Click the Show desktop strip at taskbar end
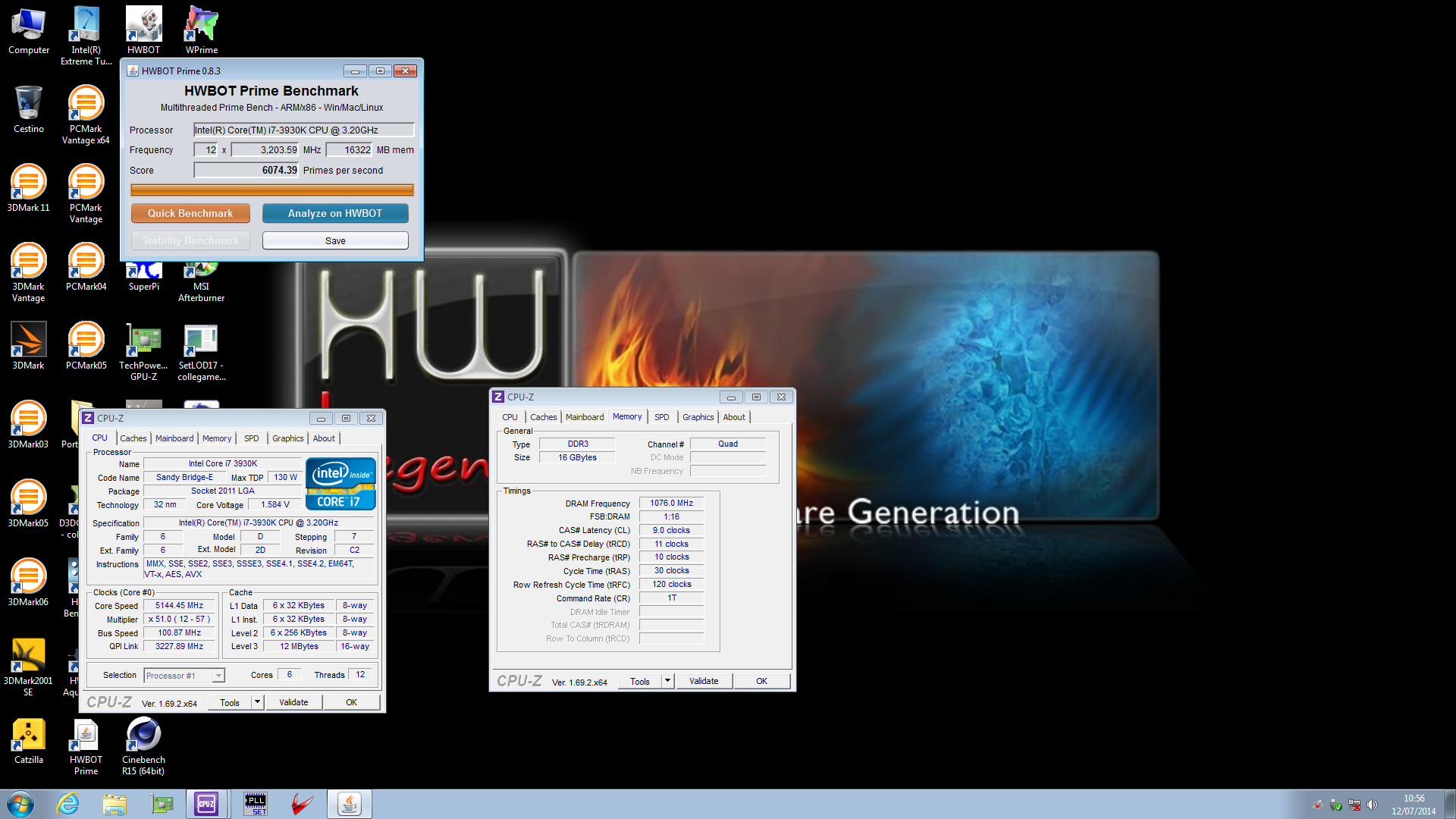 [1450, 804]
